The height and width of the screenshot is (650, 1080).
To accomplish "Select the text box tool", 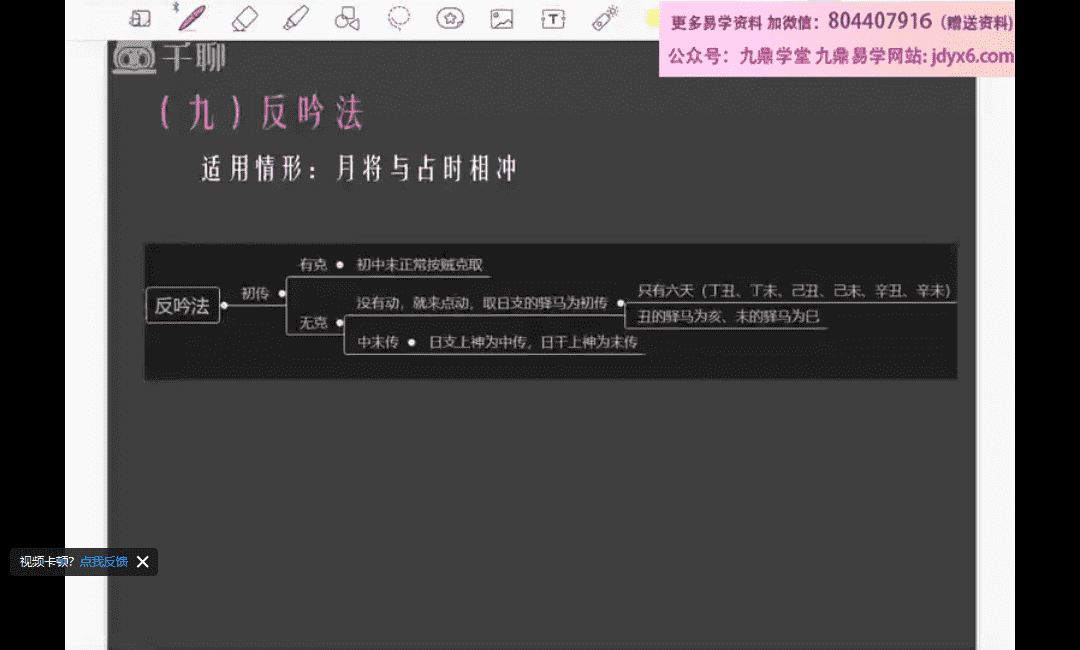I will point(553,18).
